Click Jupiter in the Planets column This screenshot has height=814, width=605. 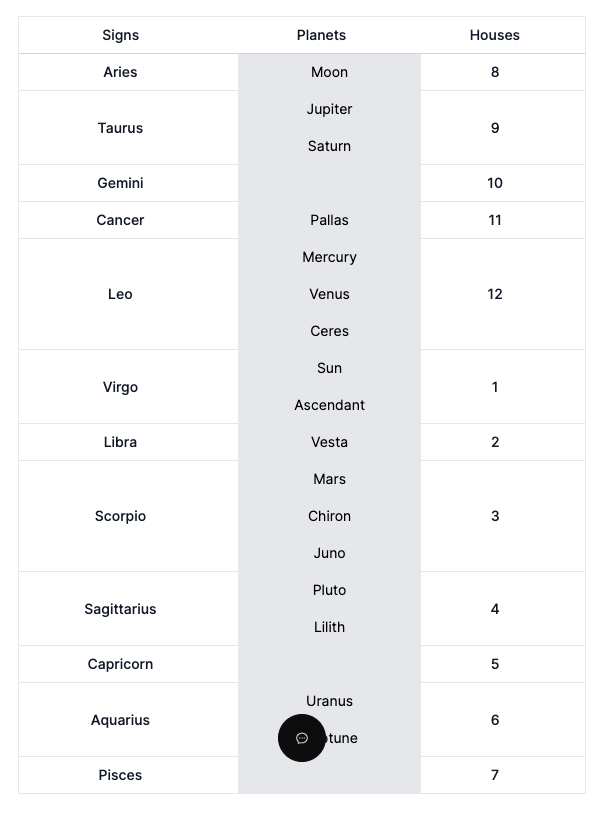(x=329, y=109)
